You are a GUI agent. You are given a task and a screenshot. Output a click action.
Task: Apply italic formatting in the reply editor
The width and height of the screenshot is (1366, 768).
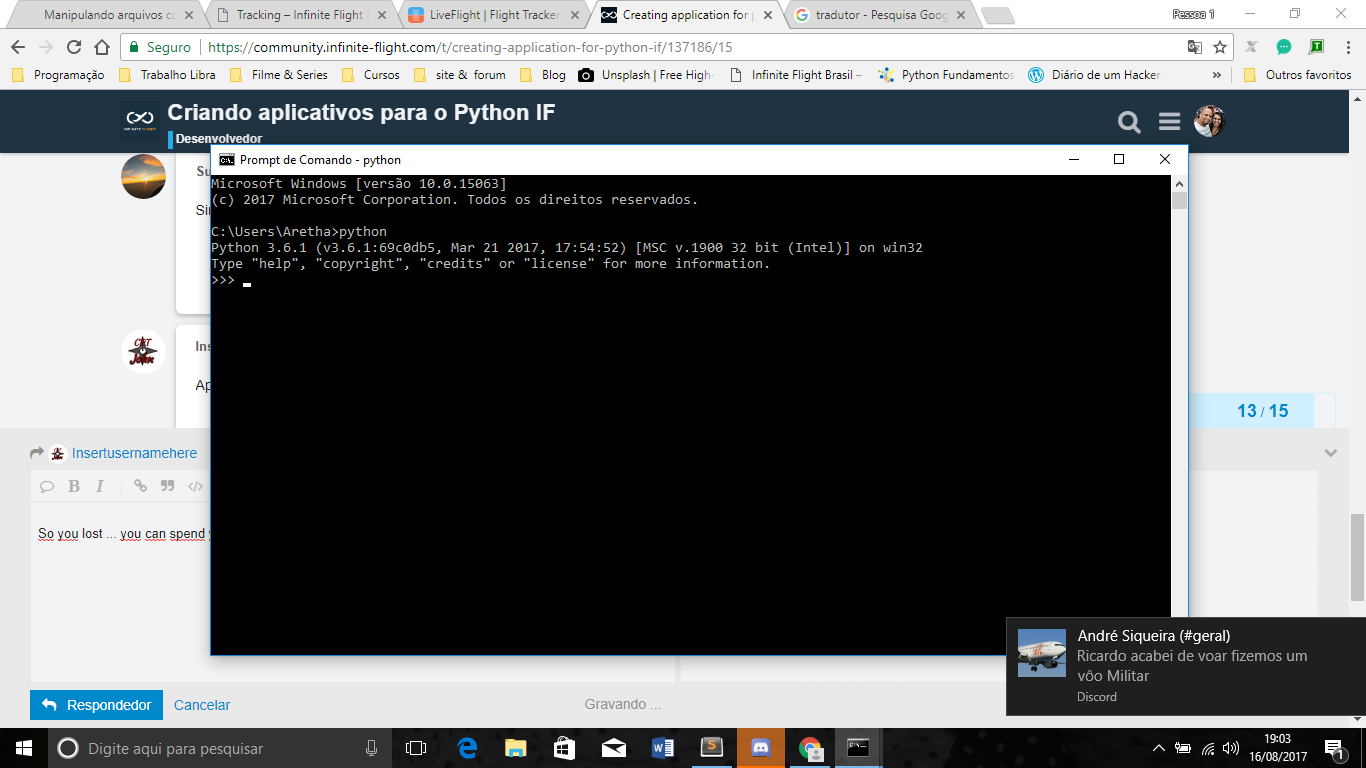100,486
